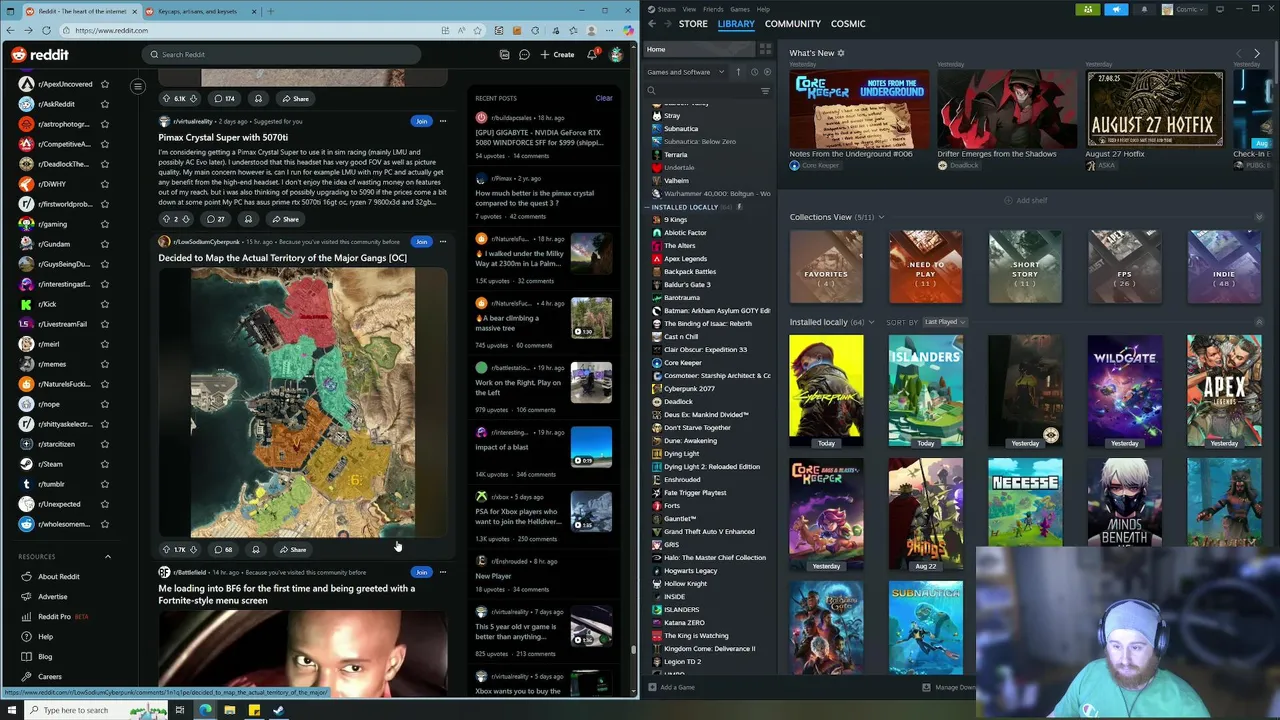Click the Reddit logo home link
Image resolution: width=1280 pixels, height=720 pixels.
[x=40, y=55]
